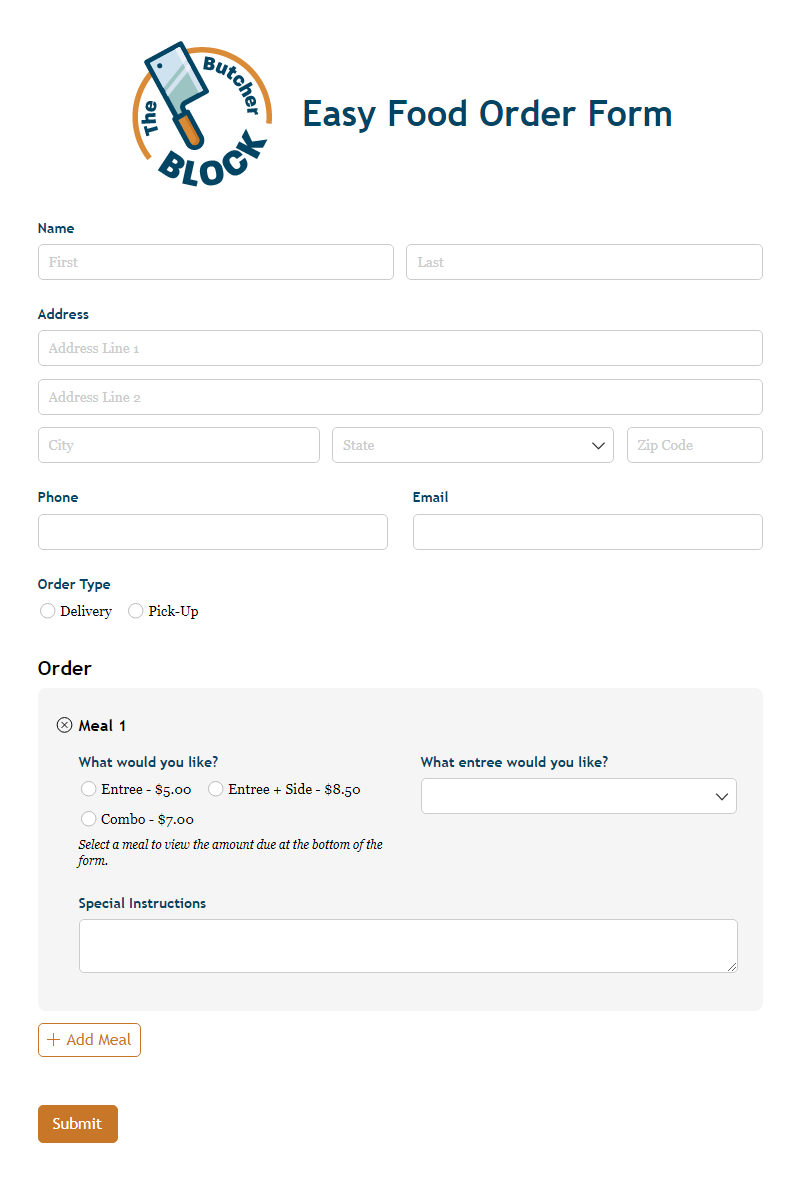This screenshot has width=800, height=1180.
Task: Focus the City input box
Action: tap(178, 445)
